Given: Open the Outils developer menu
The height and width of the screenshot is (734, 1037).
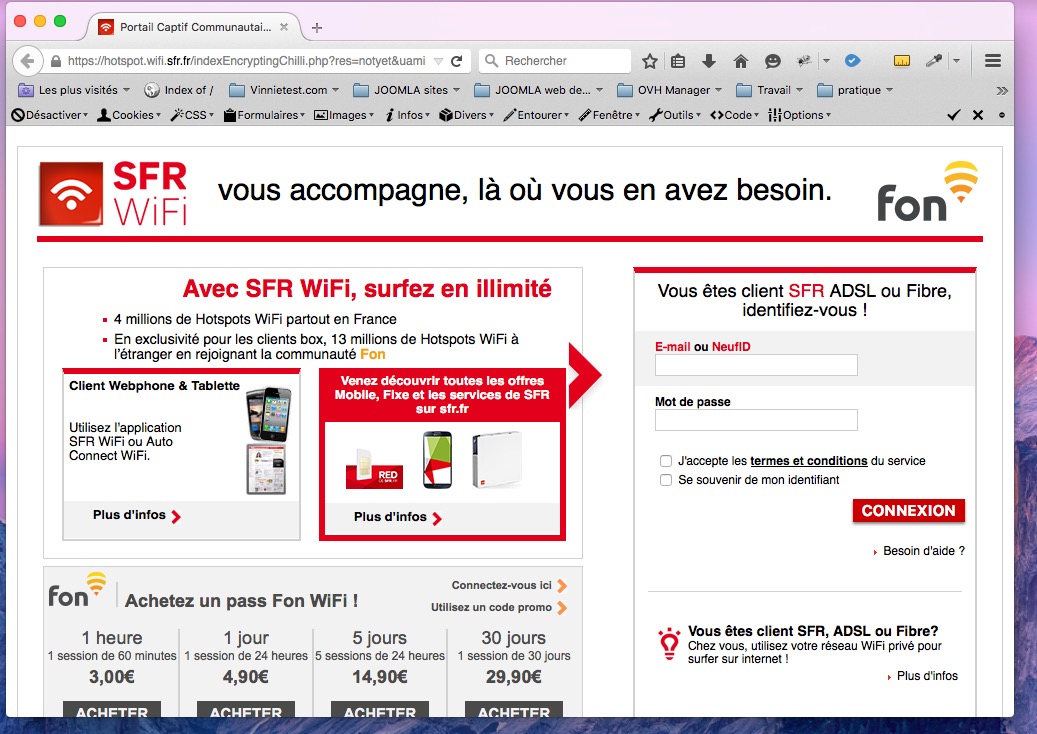Looking at the screenshot, I should pos(675,115).
